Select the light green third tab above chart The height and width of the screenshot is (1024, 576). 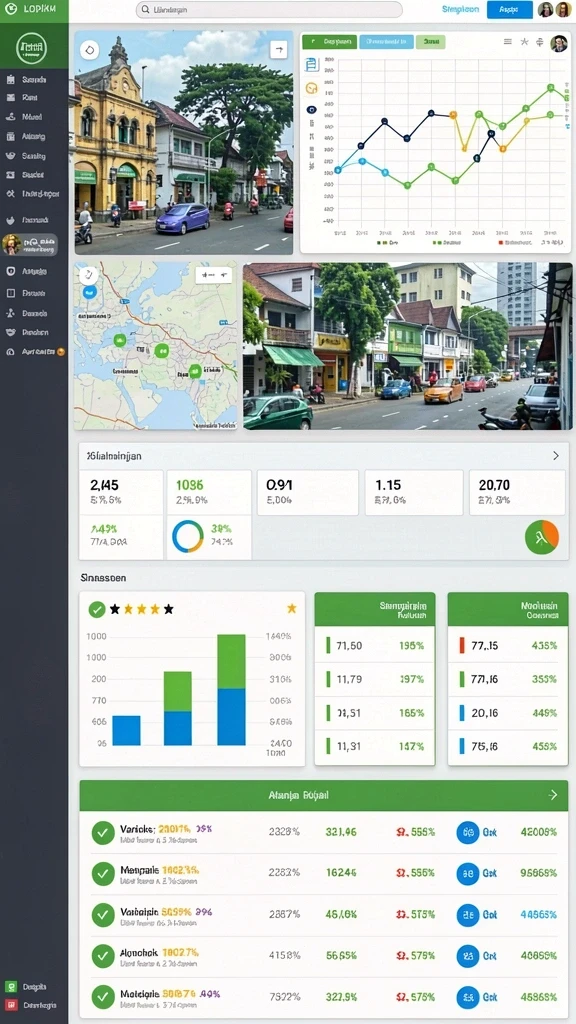430,42
